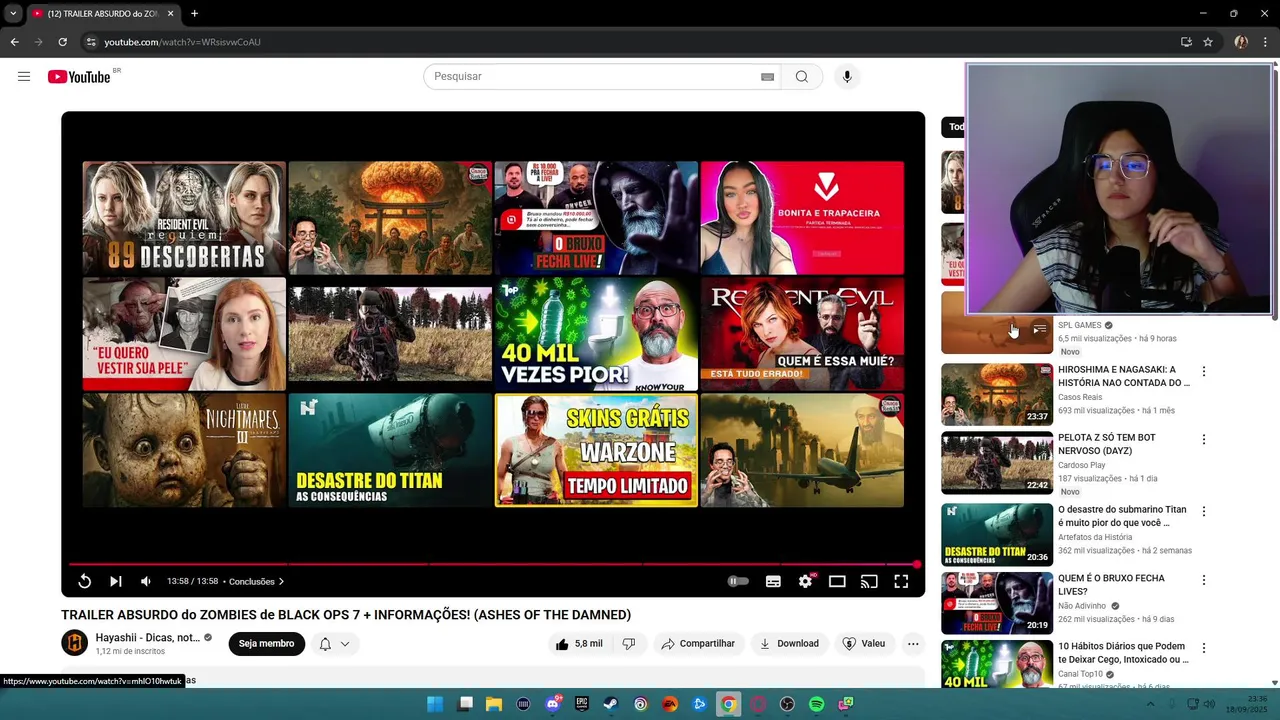Select Eu Quero Vestir Sua Pele endscreen thumbnail
Image resolution: width=1280 pixels, height=720 pixels.
(x=184, y=334)
